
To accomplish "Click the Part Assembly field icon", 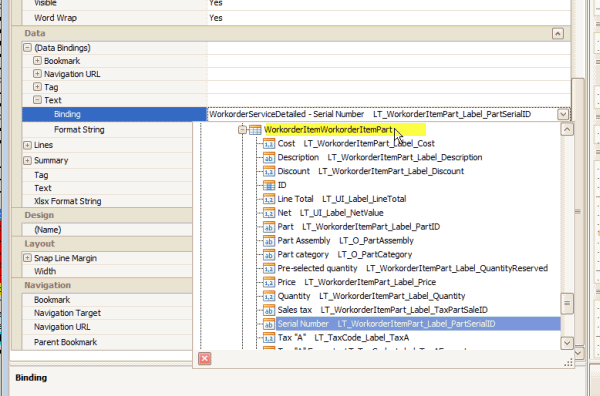I will point(269,241).
